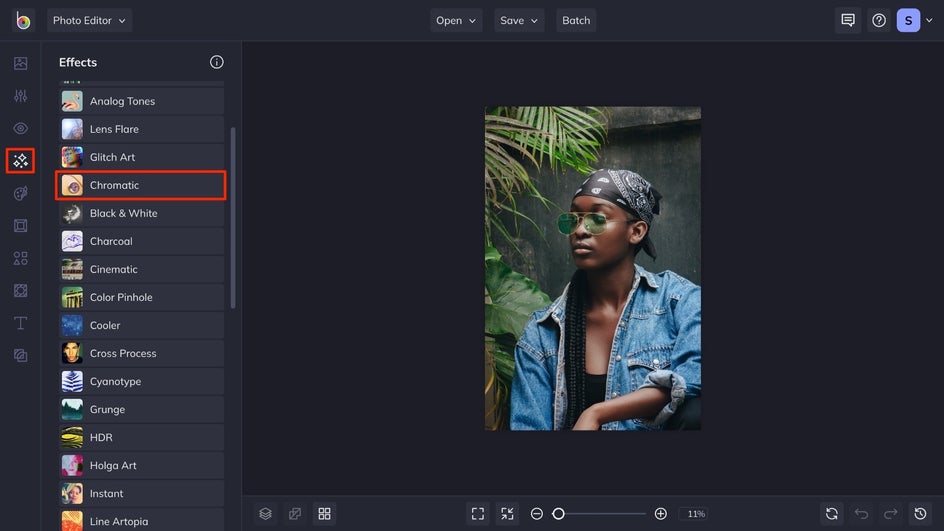This screenshot has height=531, width=944.
Task: Click the fit to screen icon
Action: coord(478,514)
